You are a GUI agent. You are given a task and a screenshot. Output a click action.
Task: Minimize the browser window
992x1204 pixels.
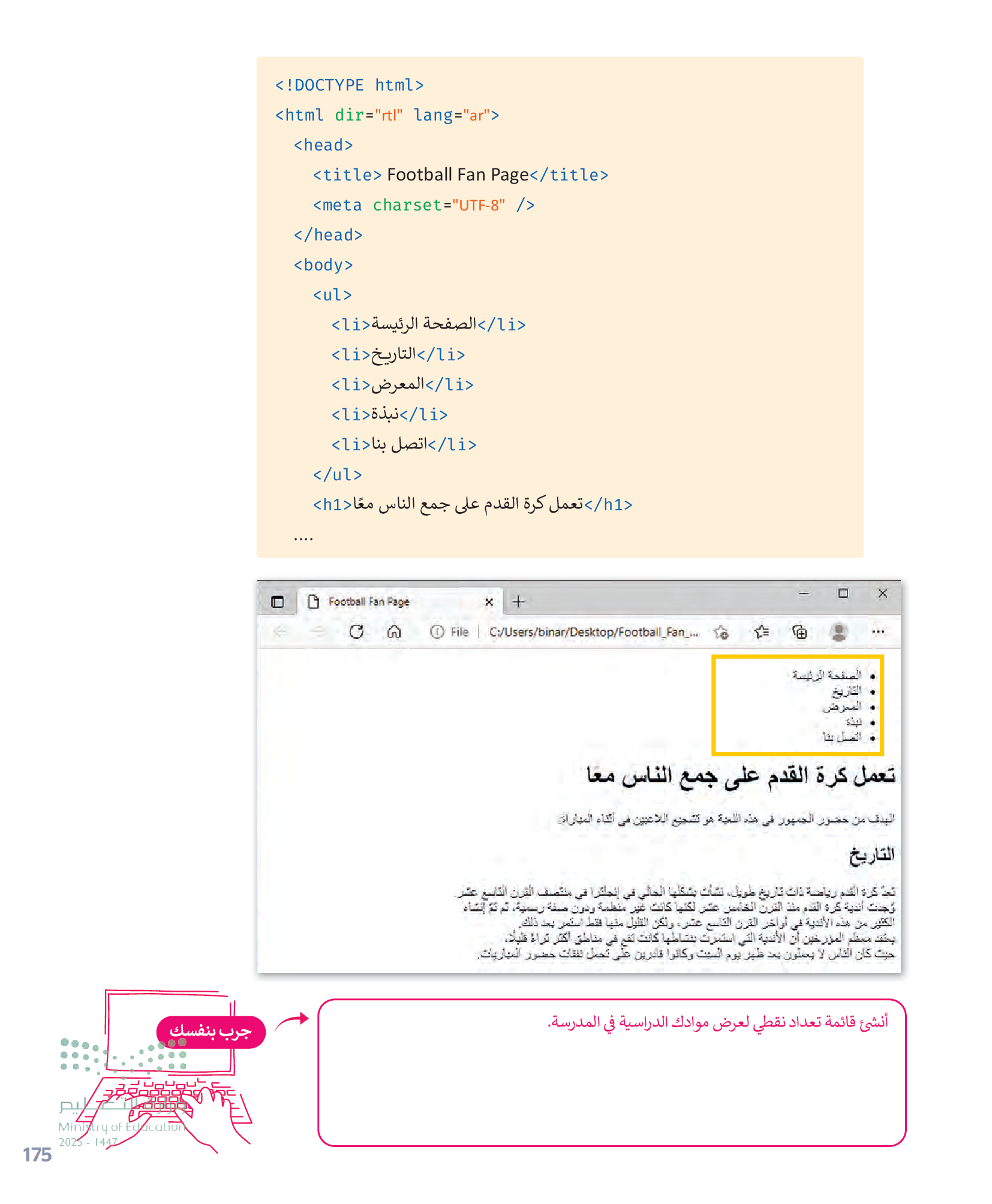pos(804,594)
